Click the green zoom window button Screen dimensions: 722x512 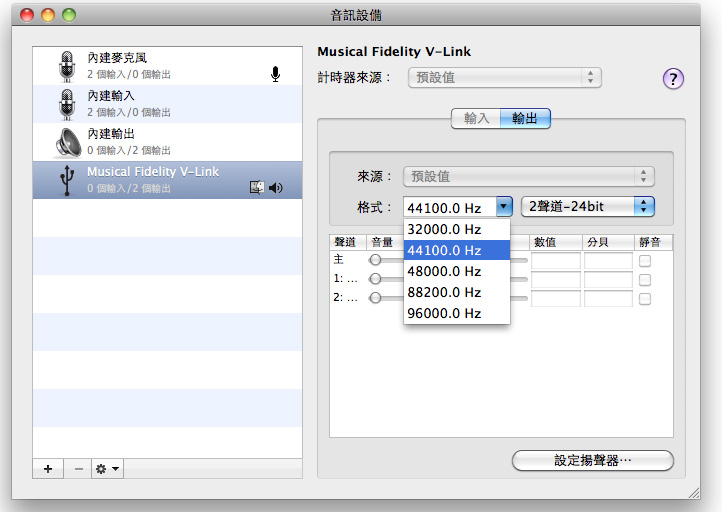pos(69,15)
